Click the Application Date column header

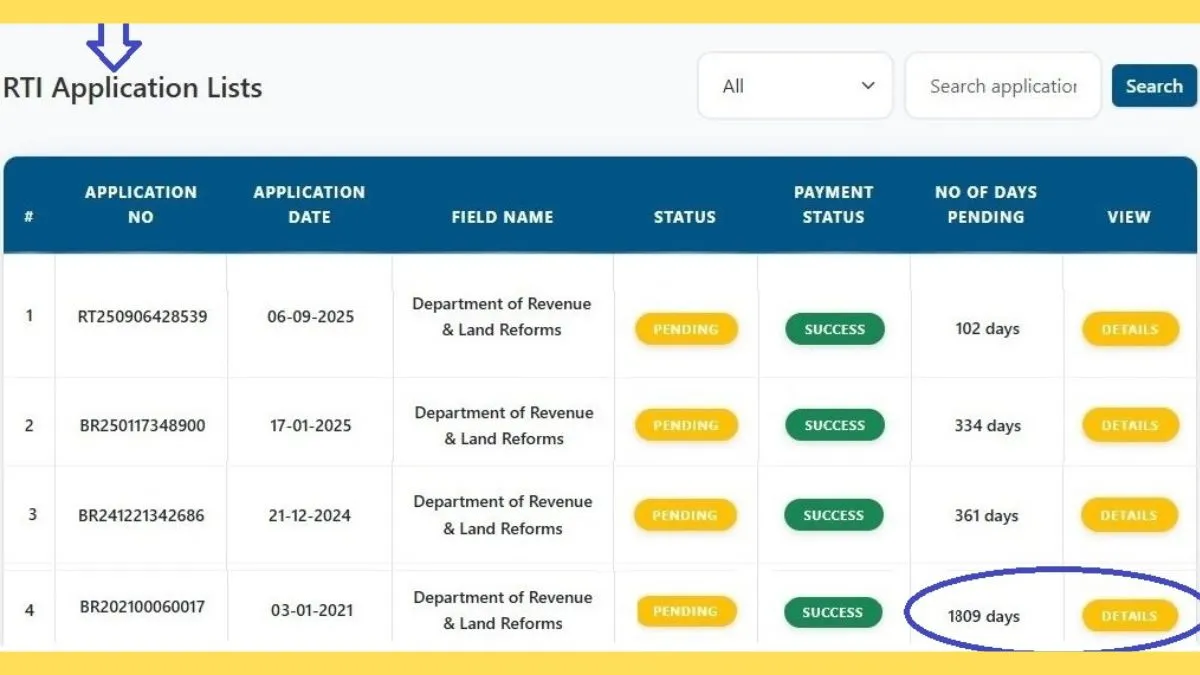coord(309,204)
